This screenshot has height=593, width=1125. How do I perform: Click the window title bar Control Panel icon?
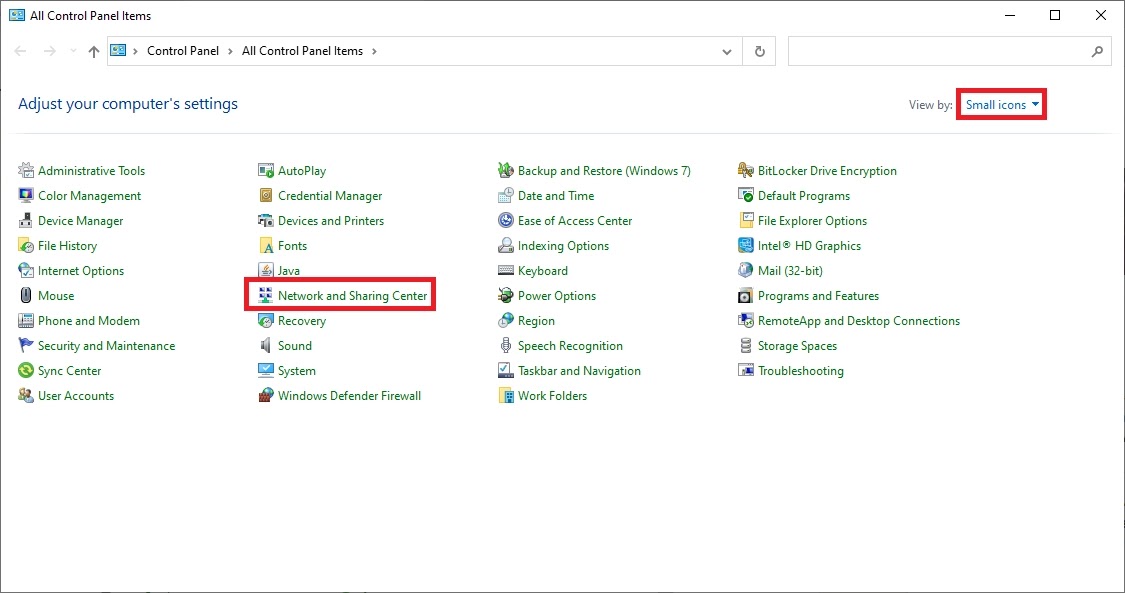tap(17, 15)
